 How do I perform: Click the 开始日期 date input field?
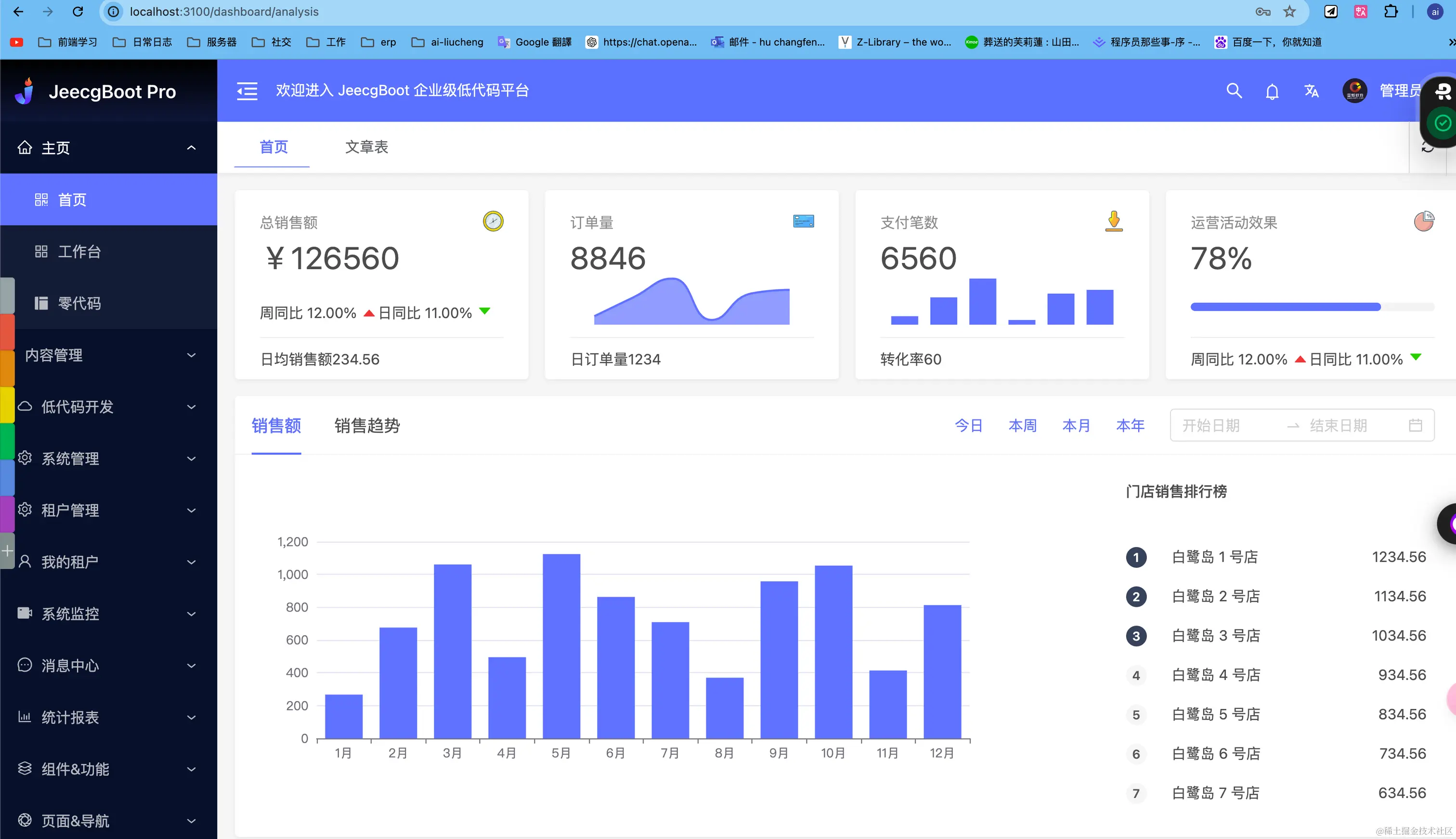pos(1210,425)
